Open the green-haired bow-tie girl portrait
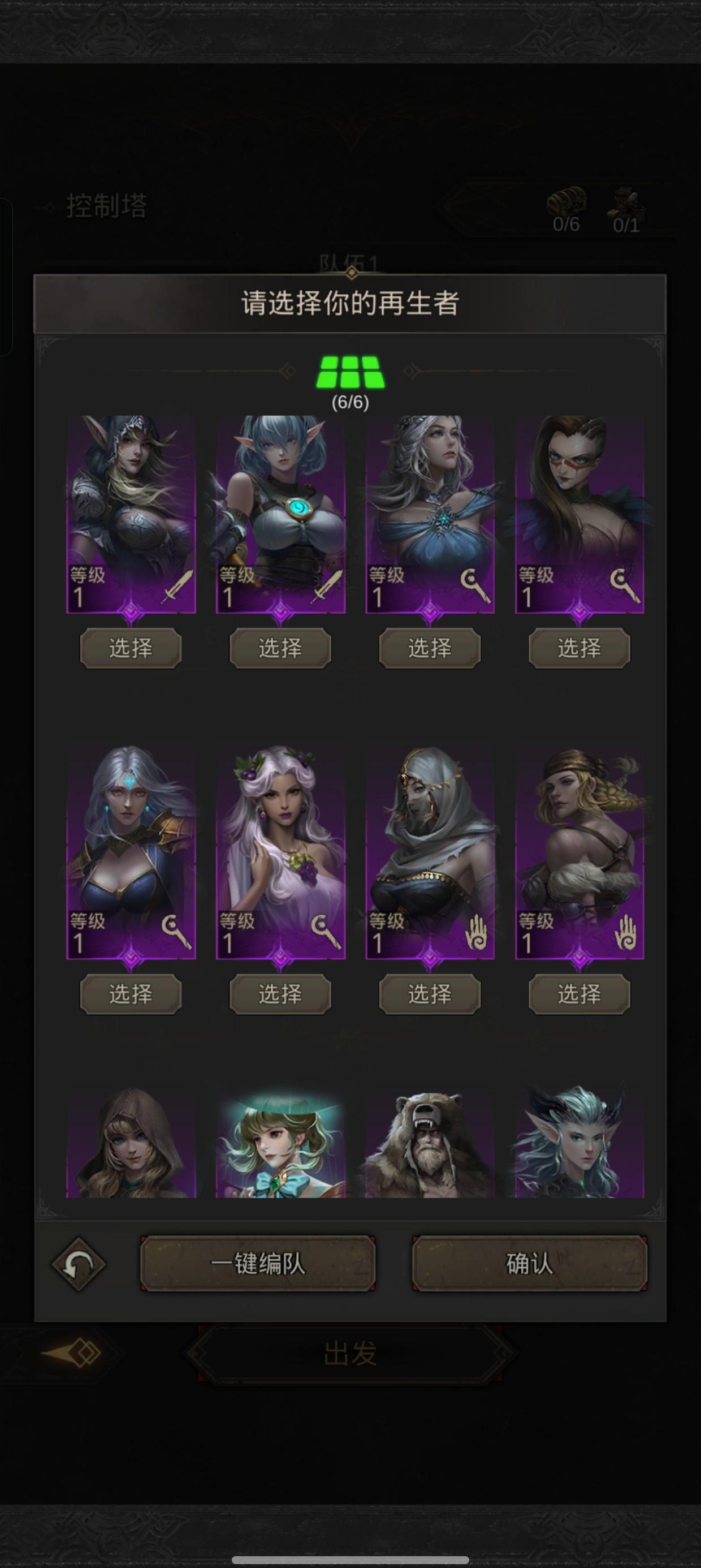The height and width of the screenshot is (1568, 701). tap(280, 1143)
